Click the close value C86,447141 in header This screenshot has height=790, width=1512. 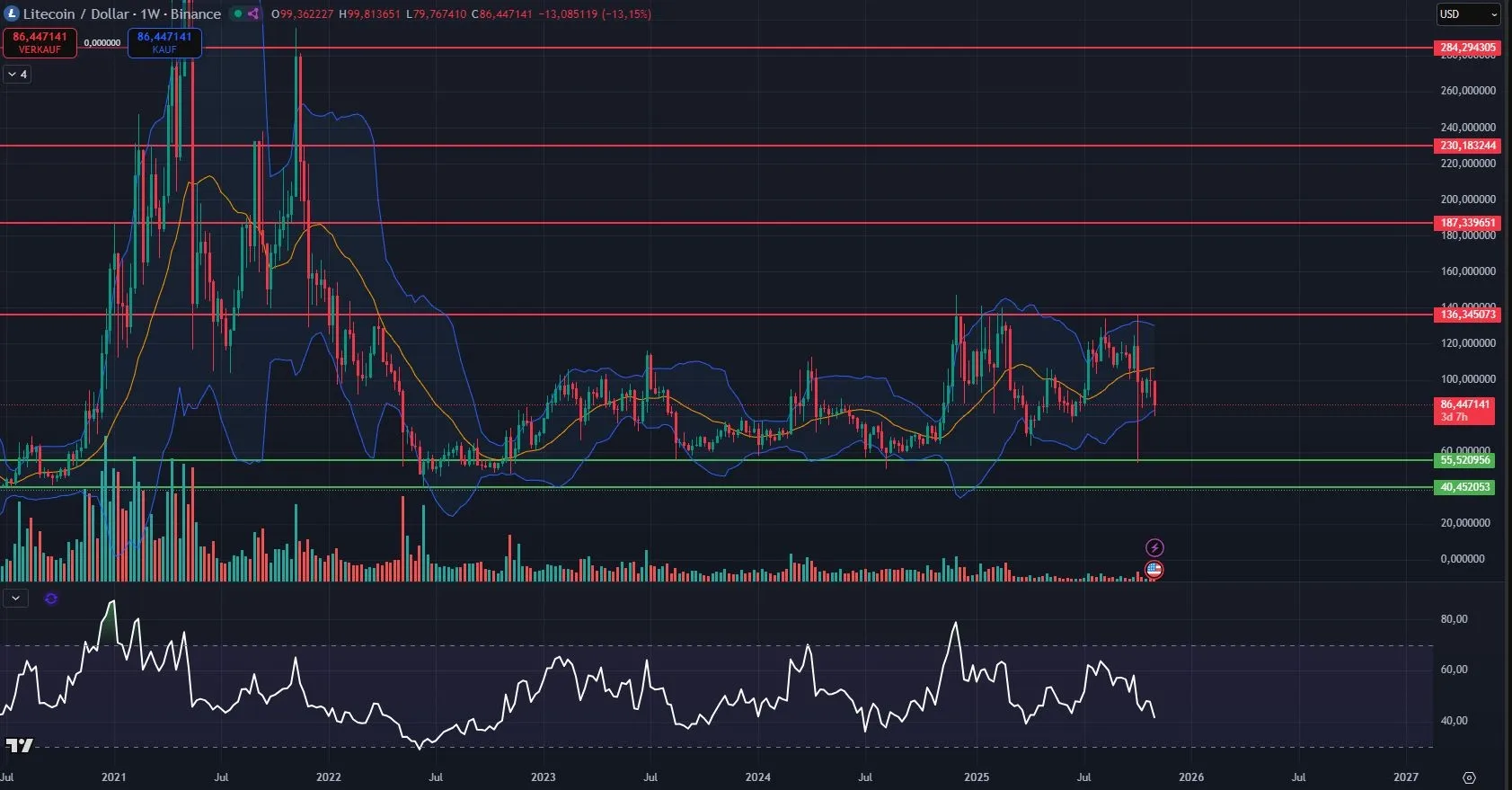[502, 14]
